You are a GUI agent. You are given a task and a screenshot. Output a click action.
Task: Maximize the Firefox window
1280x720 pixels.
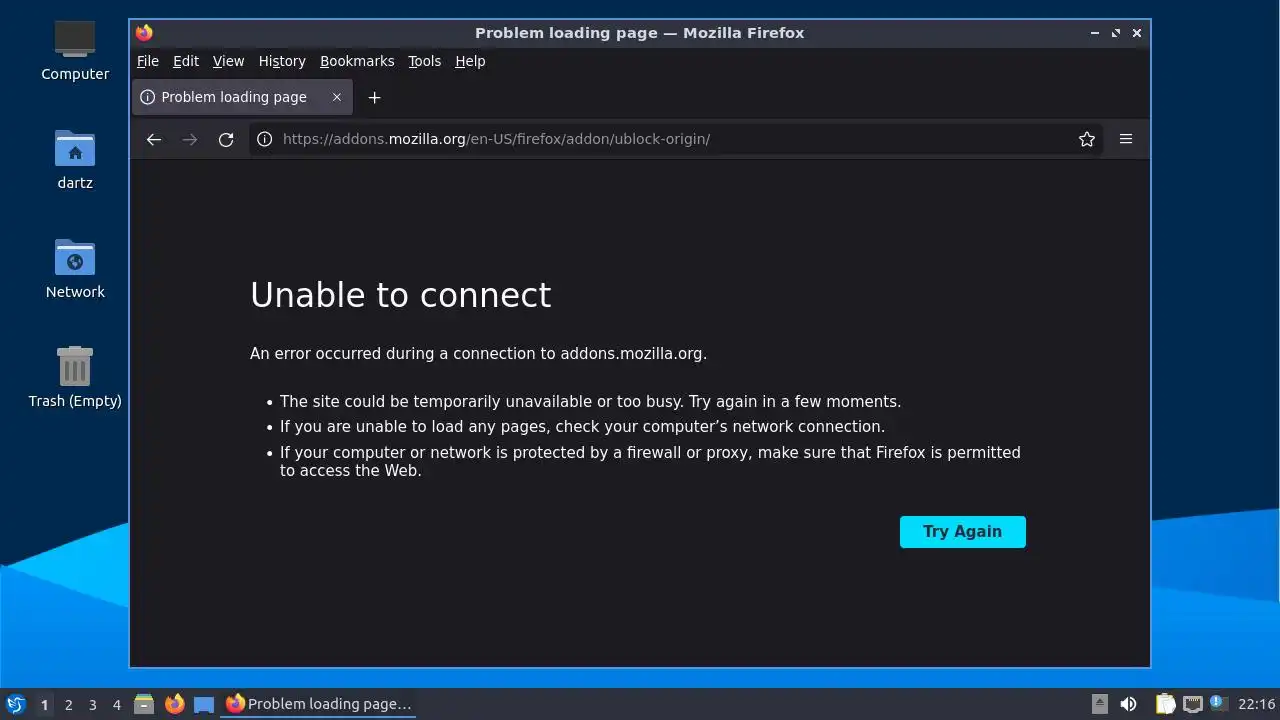click(x=1116, y=33)
